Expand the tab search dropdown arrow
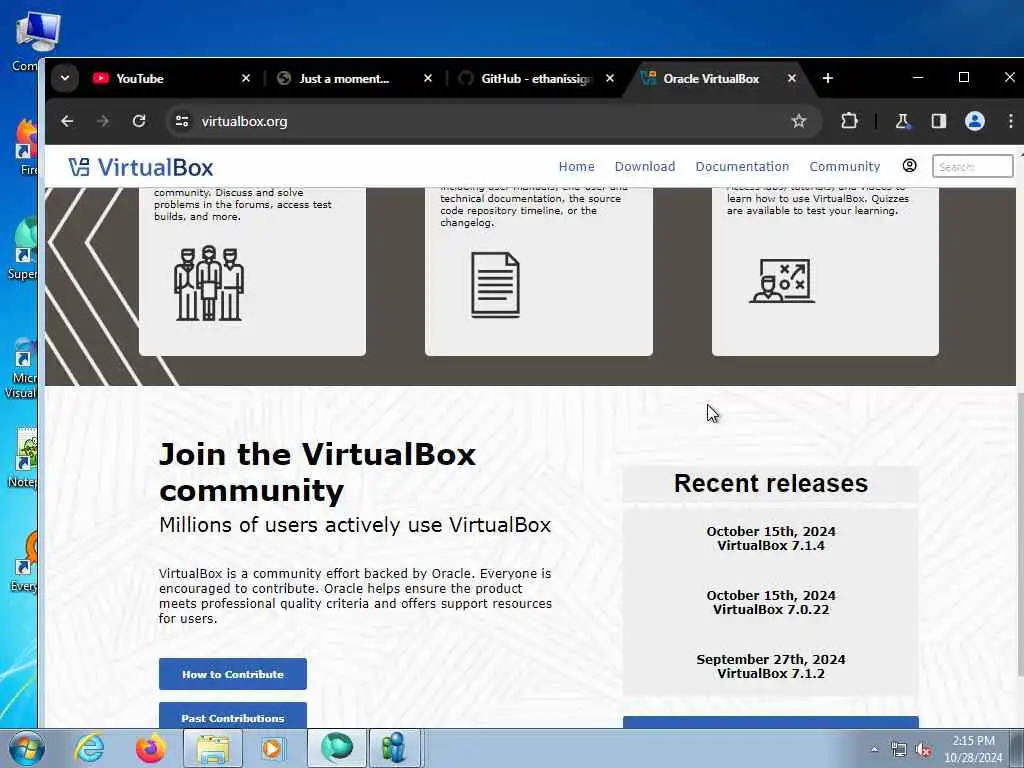1024x768 pixels. point(65,78)
